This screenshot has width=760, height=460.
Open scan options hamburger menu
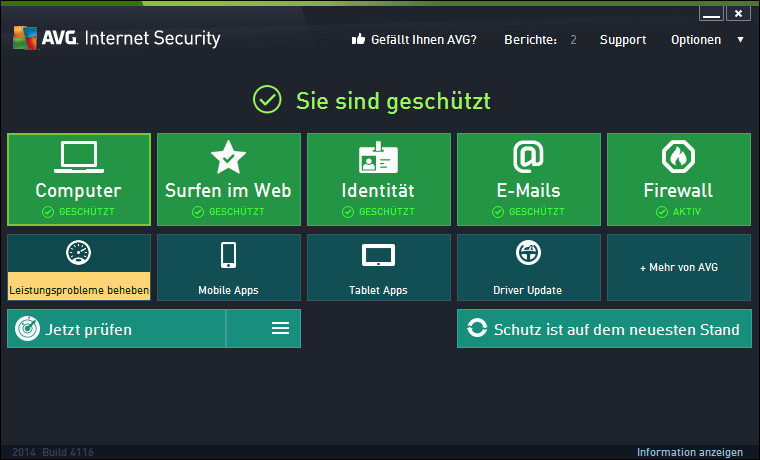coord(280,328)
